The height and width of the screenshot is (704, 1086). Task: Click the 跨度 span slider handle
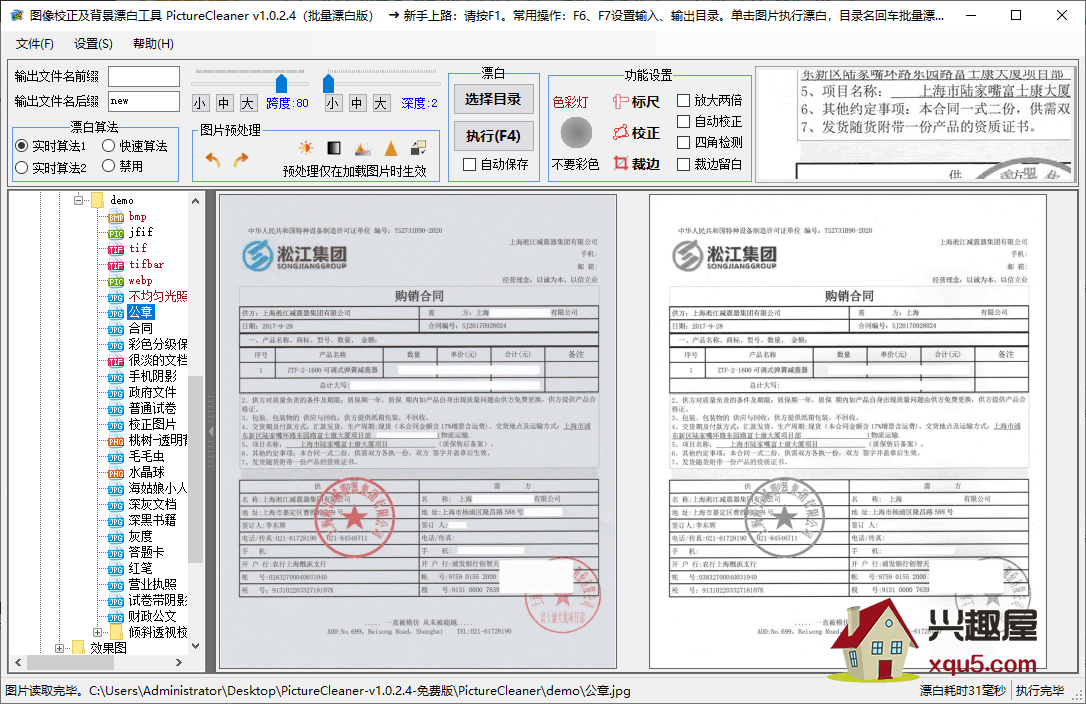[281, 83]
